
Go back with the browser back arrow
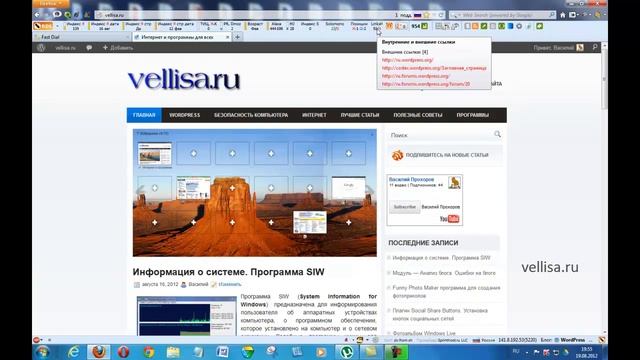pos(37,15)
